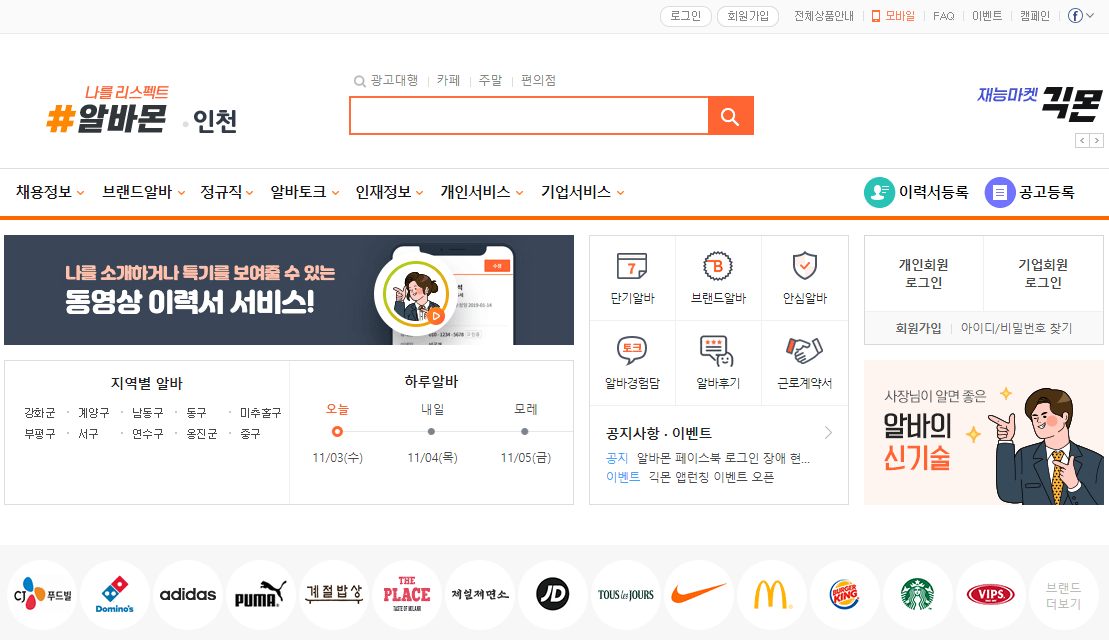This screenshot has width=1109, height=640.
Task: Click the 오늘 marker on the 하루알바 timeline
Action: click(x=338, y=431)
